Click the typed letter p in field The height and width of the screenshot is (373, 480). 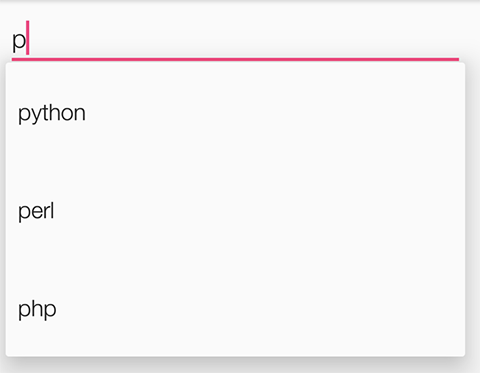[x=19, y=41]
